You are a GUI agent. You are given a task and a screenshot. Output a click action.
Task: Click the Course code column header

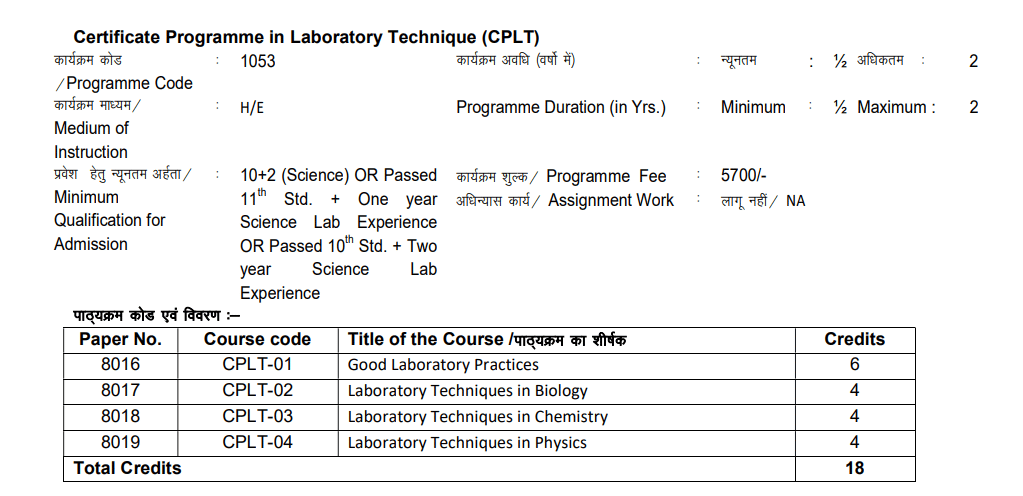pyautogui.click(x=257, y=339)
